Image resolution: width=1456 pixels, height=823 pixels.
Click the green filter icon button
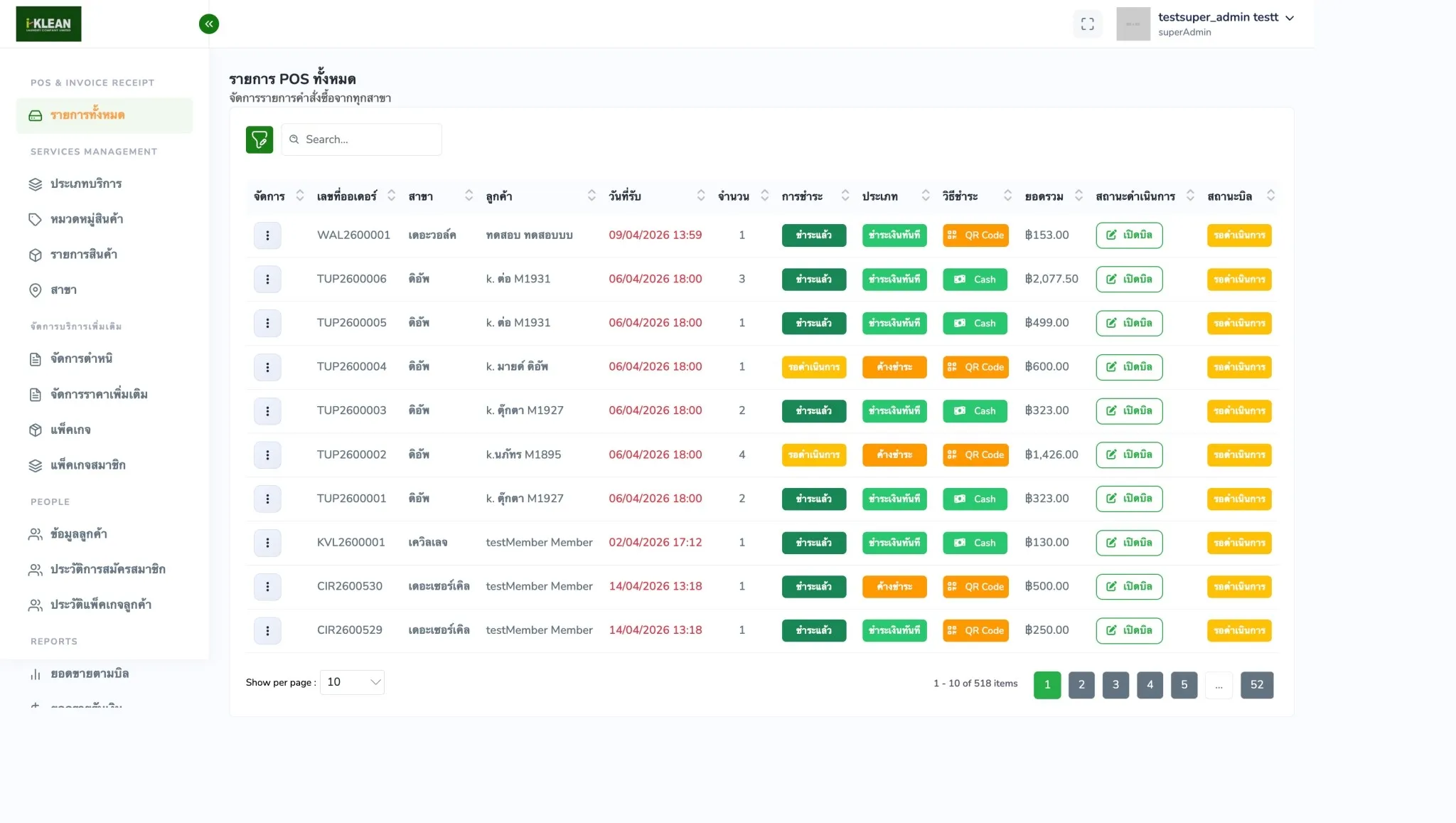259,139
